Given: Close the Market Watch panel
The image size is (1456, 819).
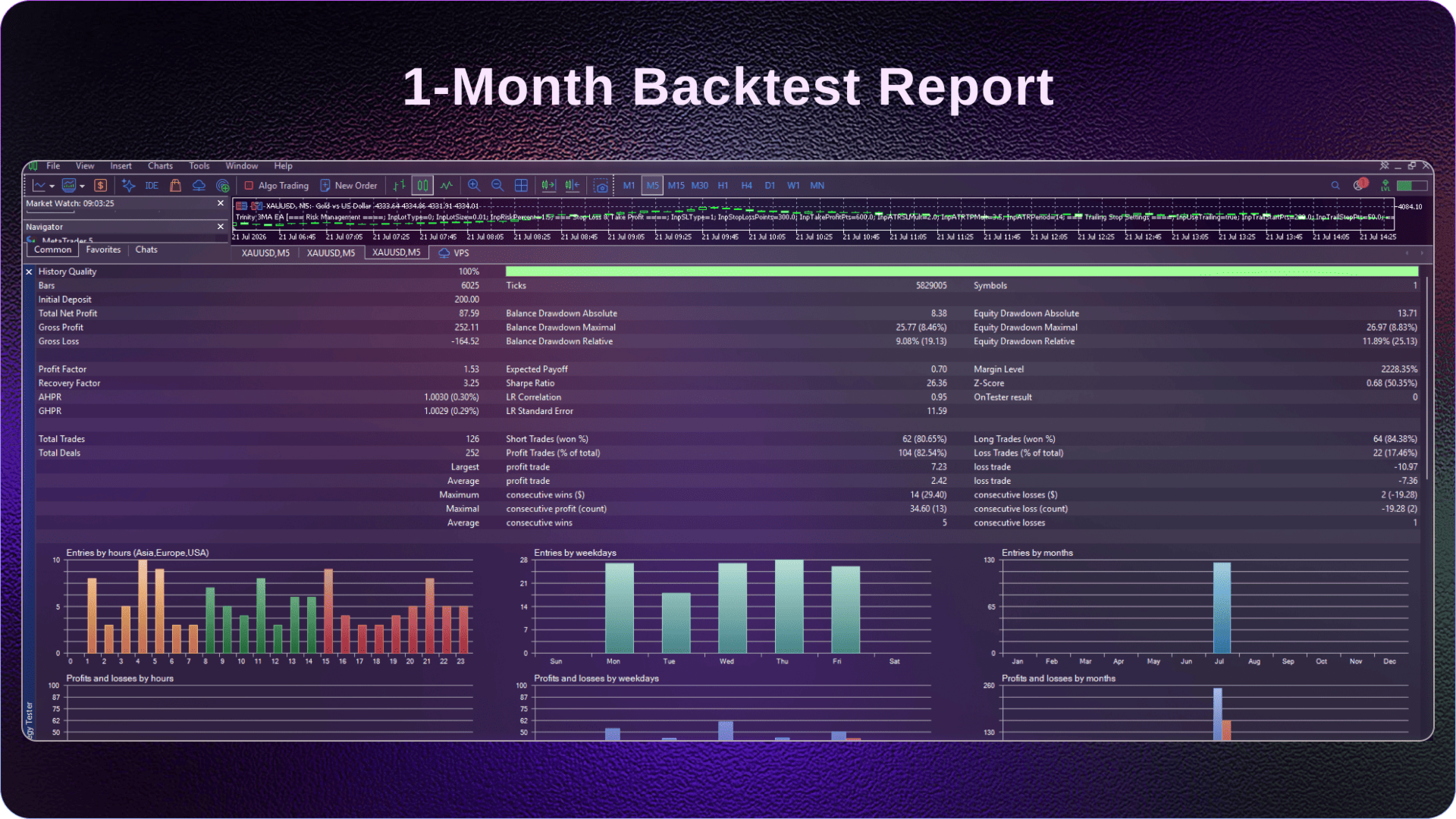Looking at the screenshot, I should pyautogui.click(x=221, y=203).
